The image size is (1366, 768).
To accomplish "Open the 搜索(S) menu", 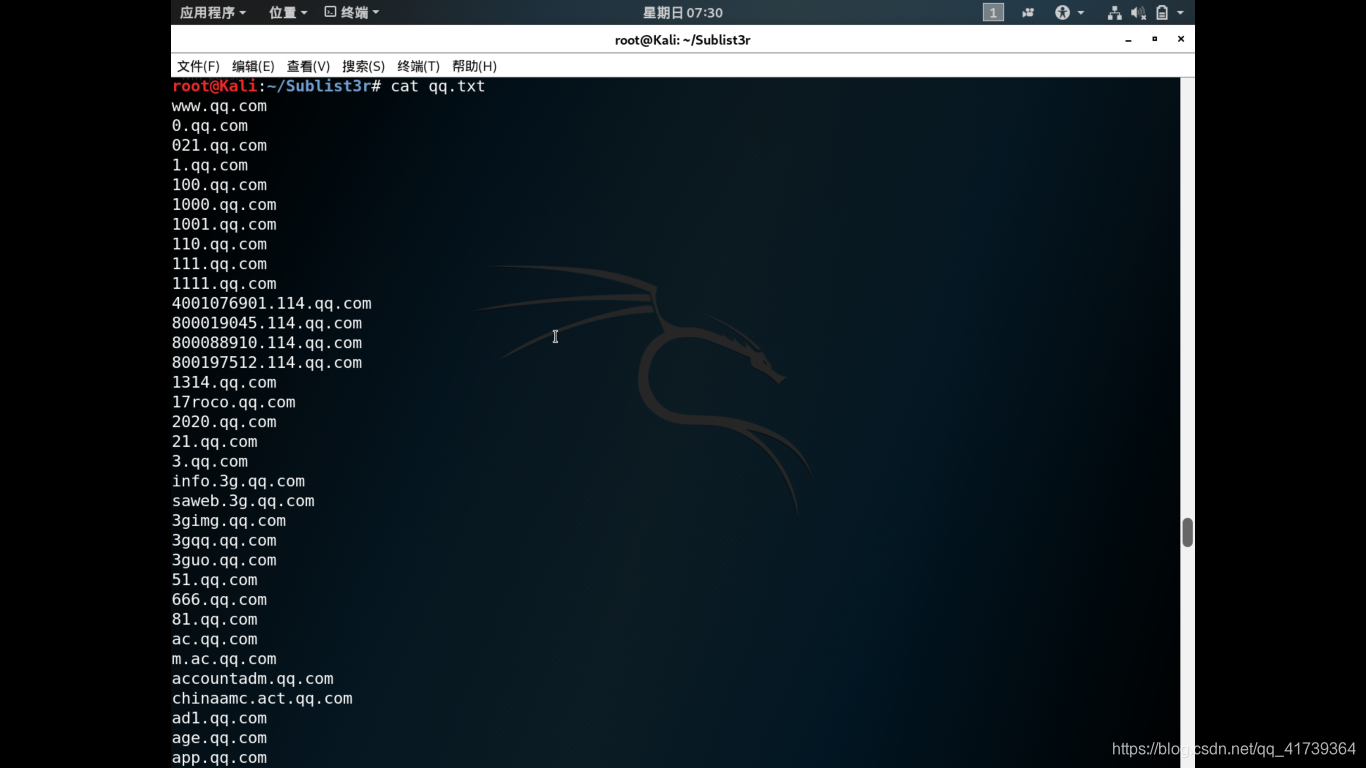I will [x=363, y=66].
